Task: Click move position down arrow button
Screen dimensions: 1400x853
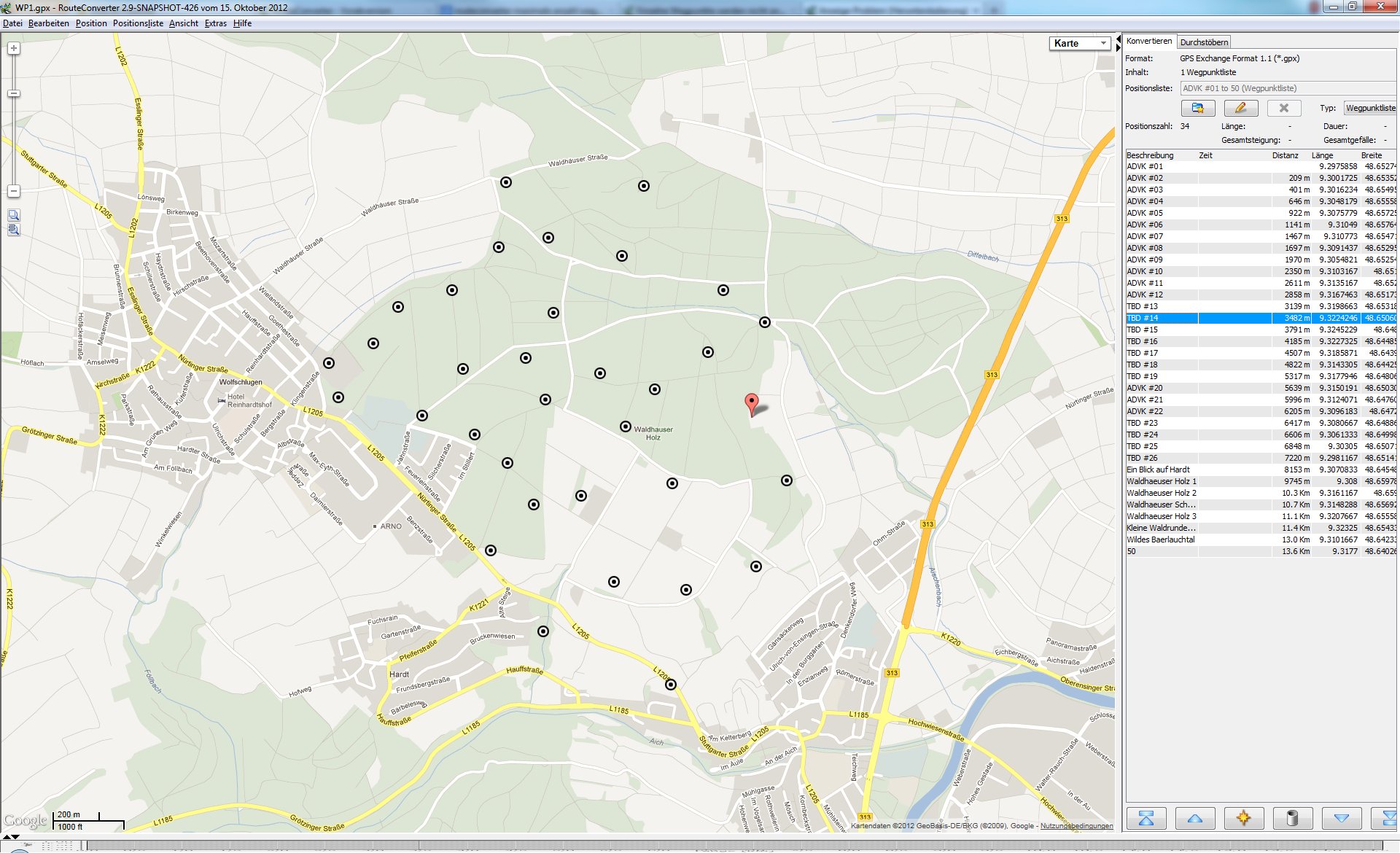Action: 1341,818
